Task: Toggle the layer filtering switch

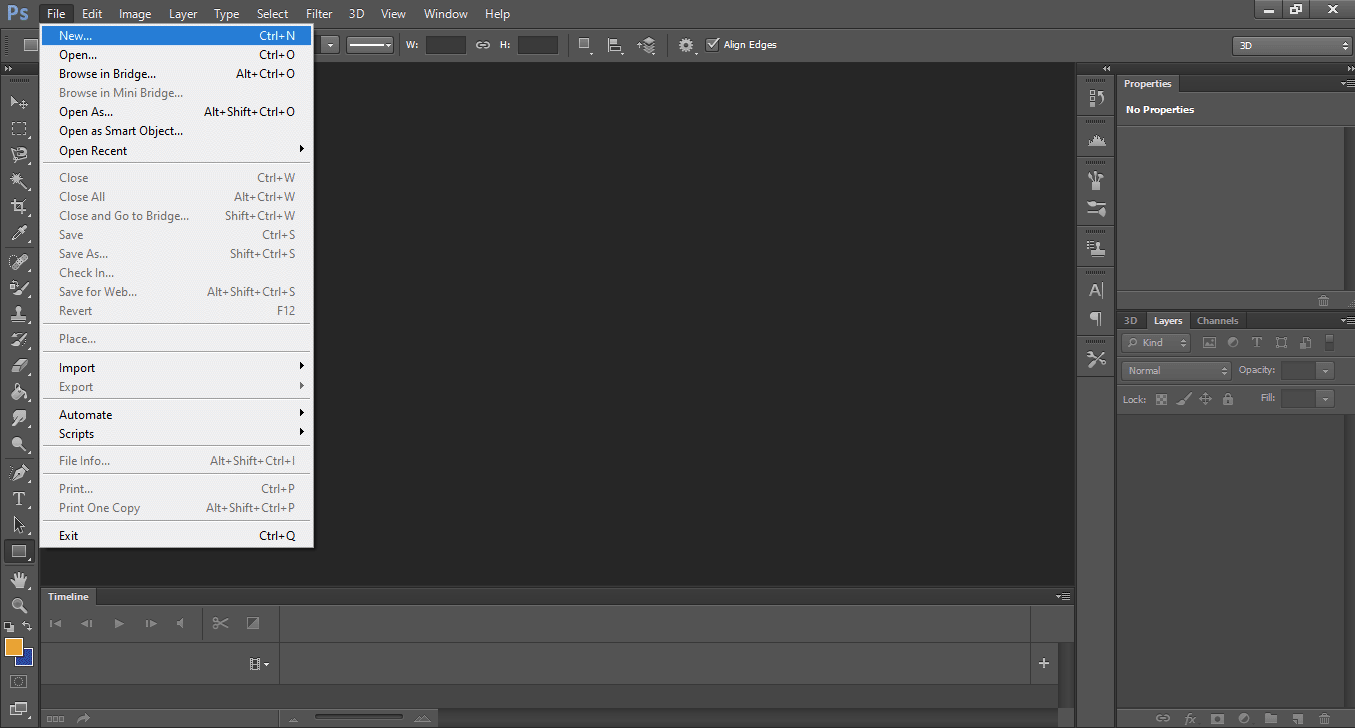Action: pos(1329,342)
